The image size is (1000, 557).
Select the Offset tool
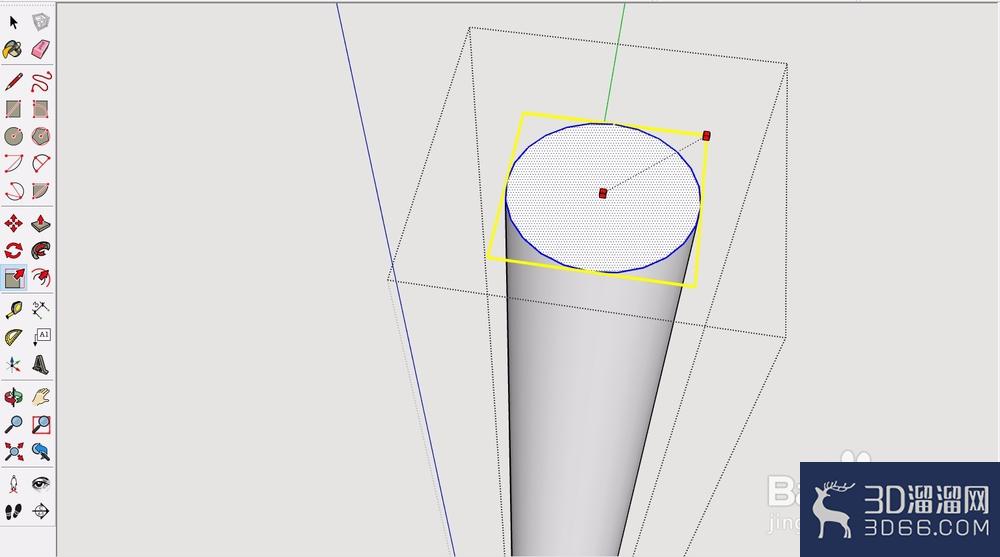(x=41, y=278)
